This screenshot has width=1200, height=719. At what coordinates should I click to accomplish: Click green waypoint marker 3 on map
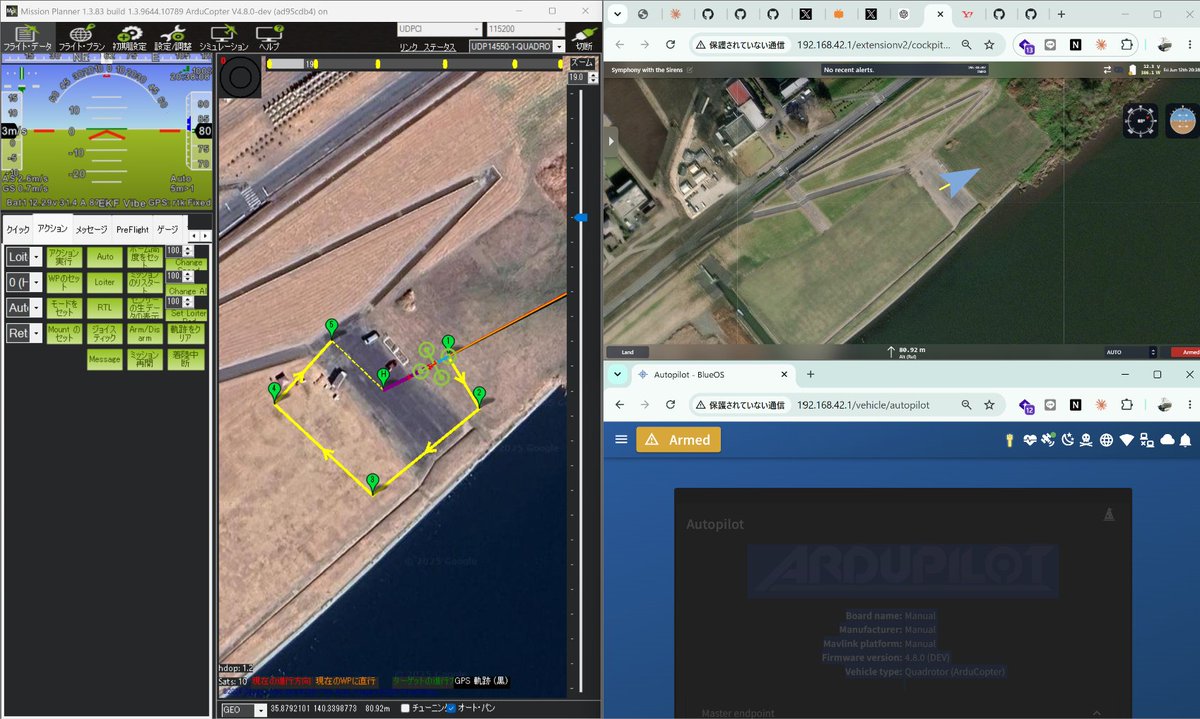tap(373, 482)
